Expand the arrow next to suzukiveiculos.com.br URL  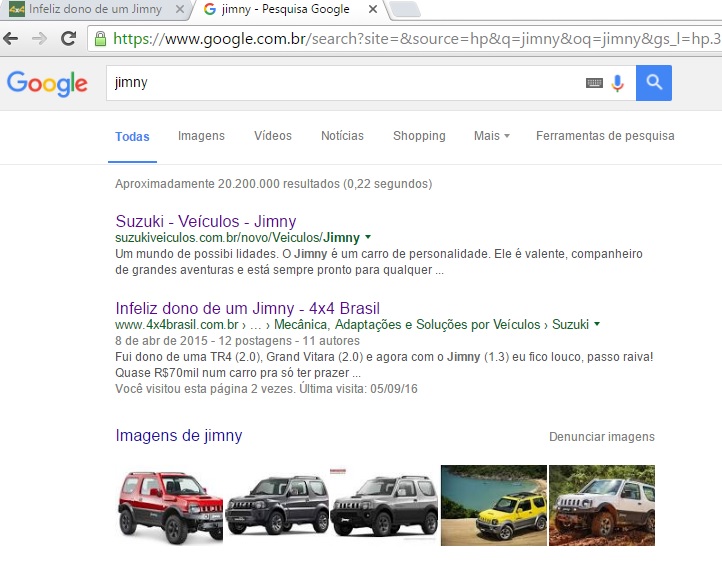pos(368,237)
